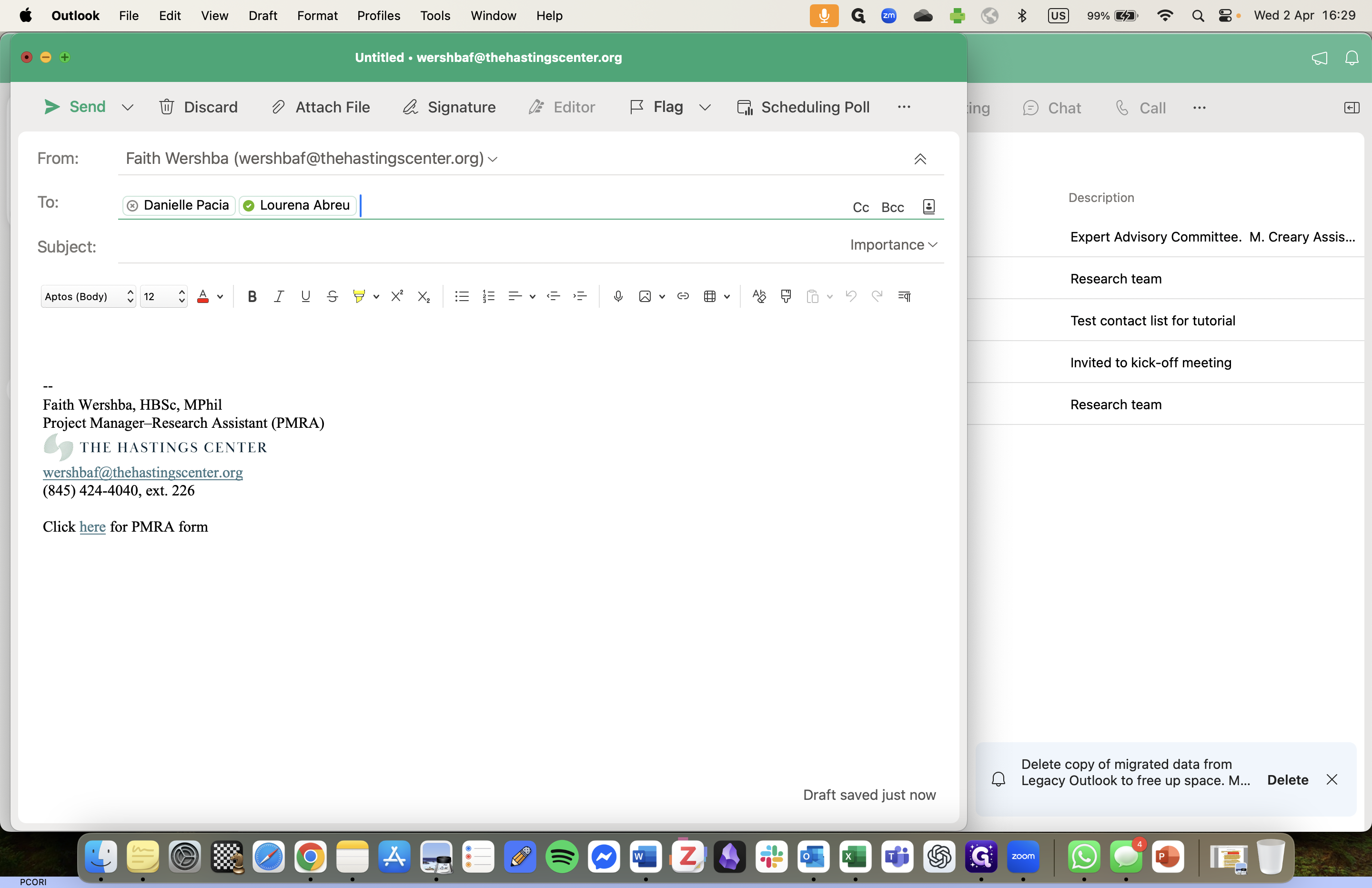This screenshot has height=888, width=1372.
Task: Apply yellow text highlight
Action: tap(359, 296)
